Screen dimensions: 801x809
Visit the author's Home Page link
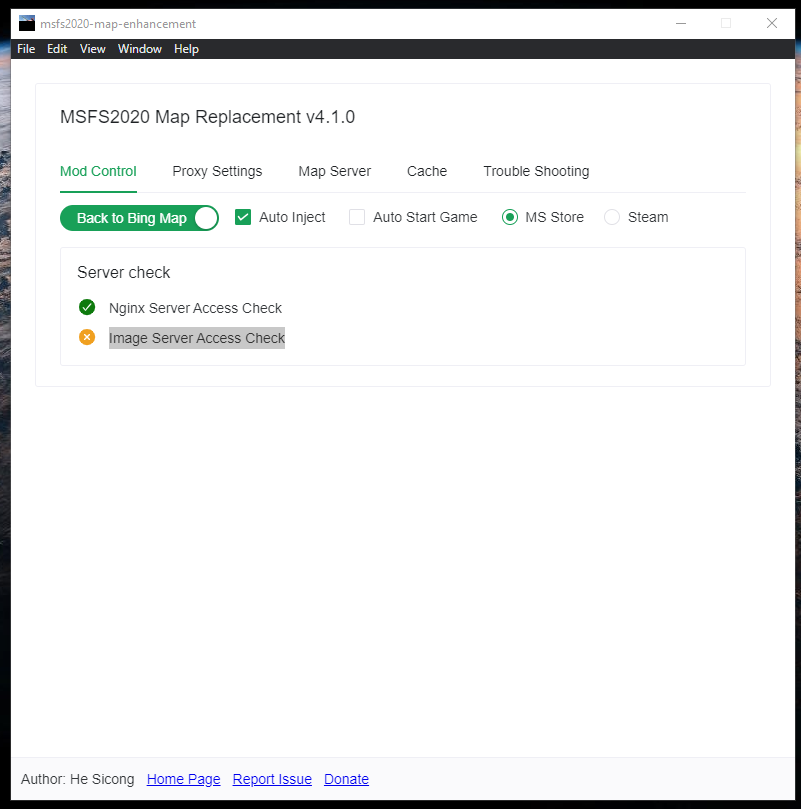[183, 779]
